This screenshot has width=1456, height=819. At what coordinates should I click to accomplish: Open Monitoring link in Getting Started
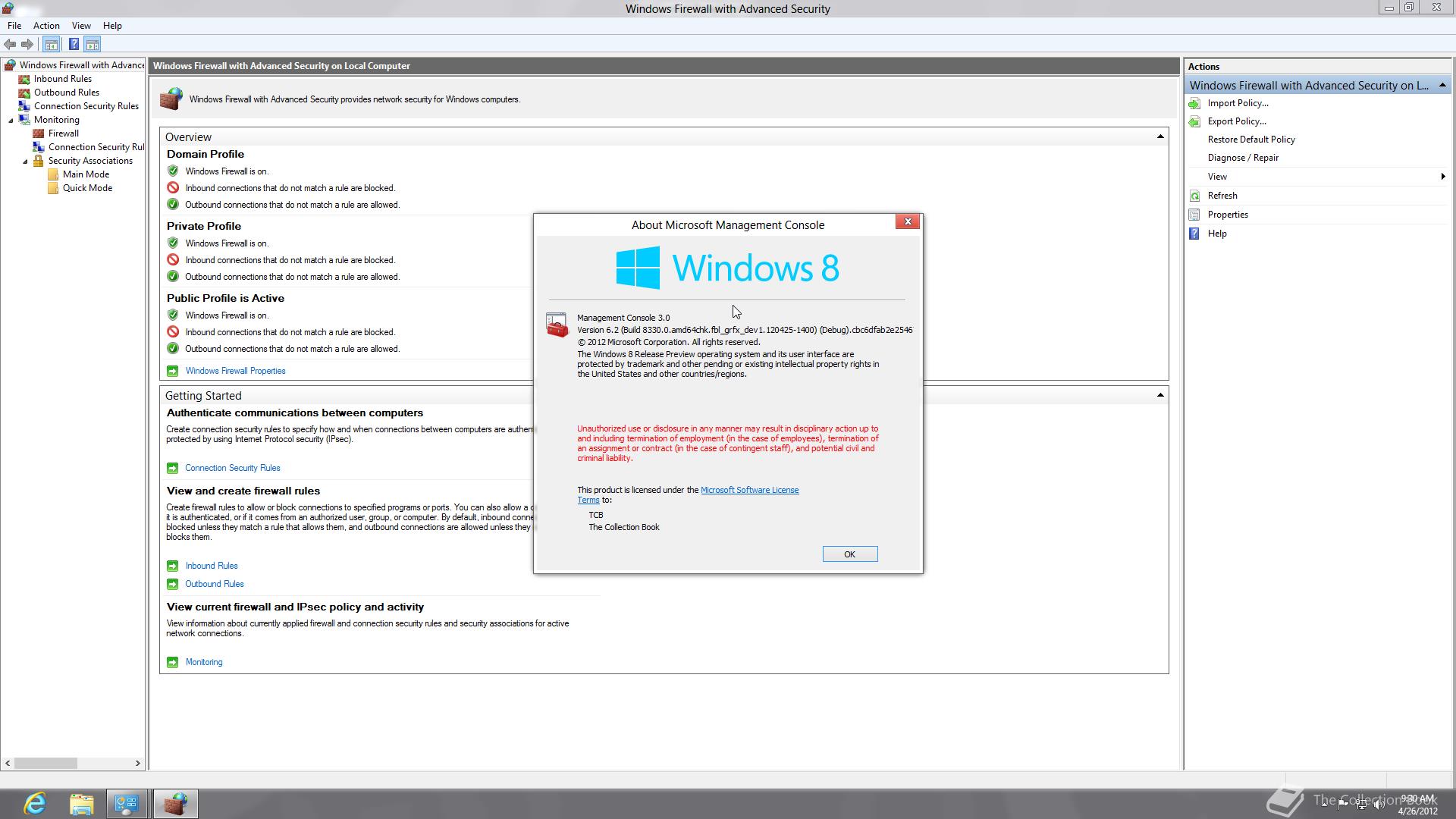click(x=204, y=662)
